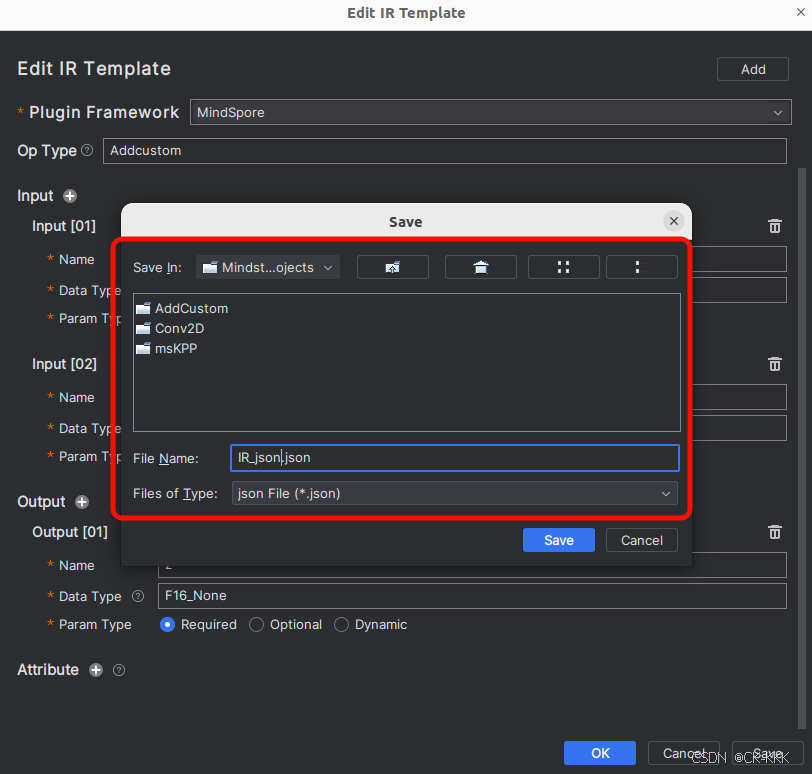Delete Output [01] with trash icon
812x774 pixels.
pyautogui.click(x=774, y=533)
